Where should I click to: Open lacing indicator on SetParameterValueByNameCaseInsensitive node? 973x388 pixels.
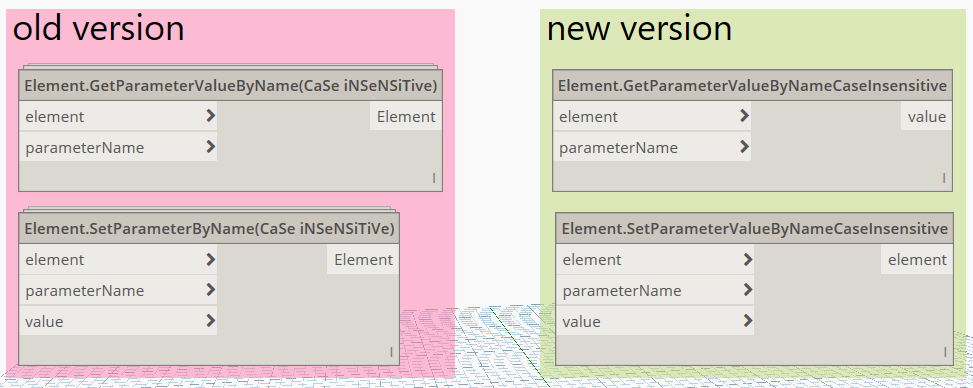point(945,353)
